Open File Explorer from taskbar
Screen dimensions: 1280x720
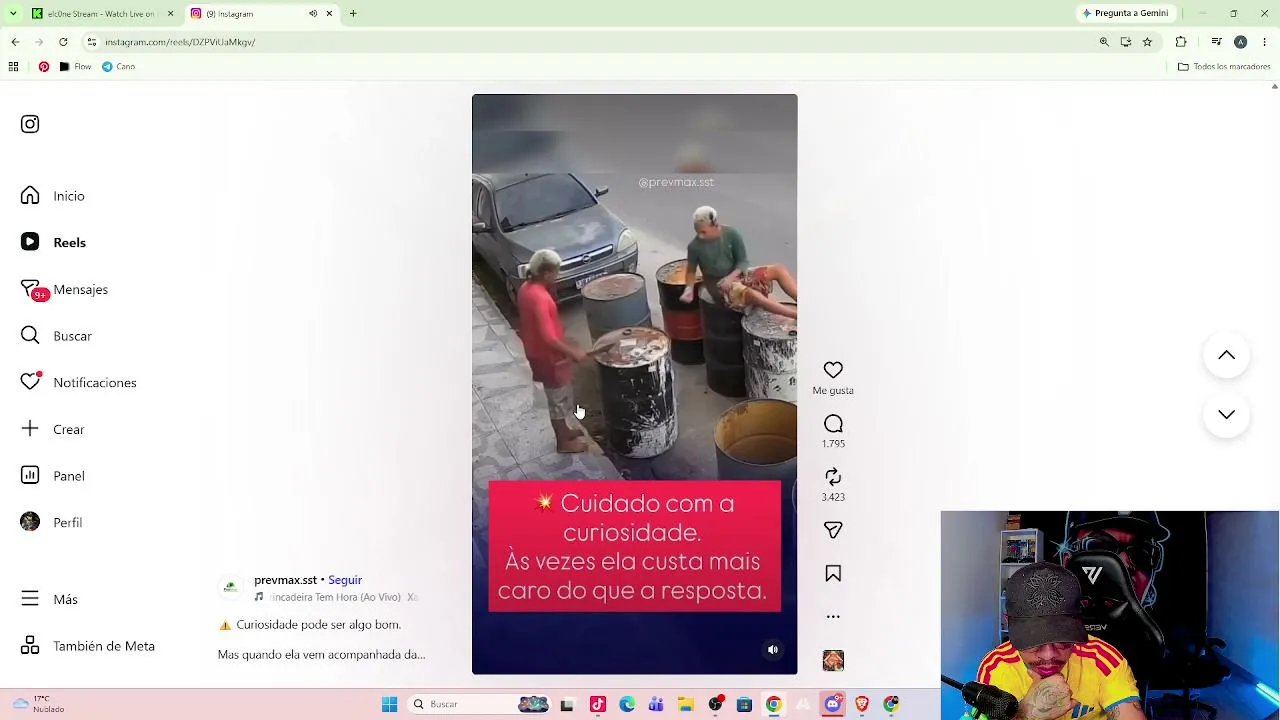[685, 705]
